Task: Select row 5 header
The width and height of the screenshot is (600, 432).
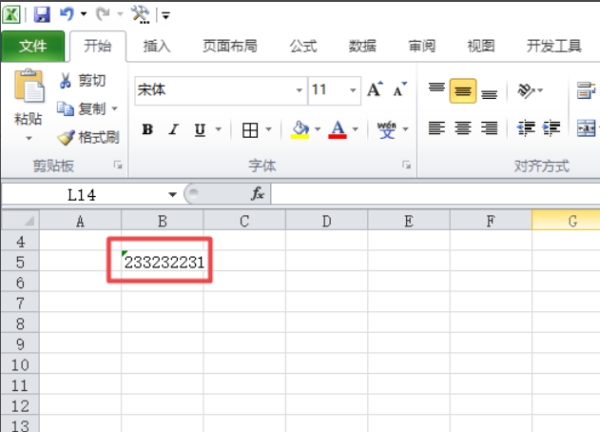Action: tap(20, 262)
